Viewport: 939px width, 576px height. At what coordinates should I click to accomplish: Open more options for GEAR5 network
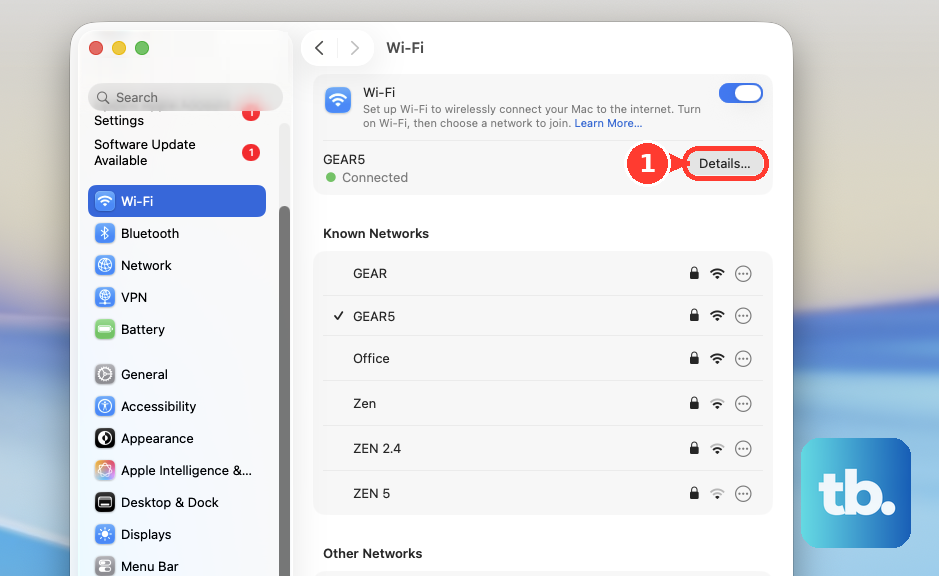tap(743, 316)
